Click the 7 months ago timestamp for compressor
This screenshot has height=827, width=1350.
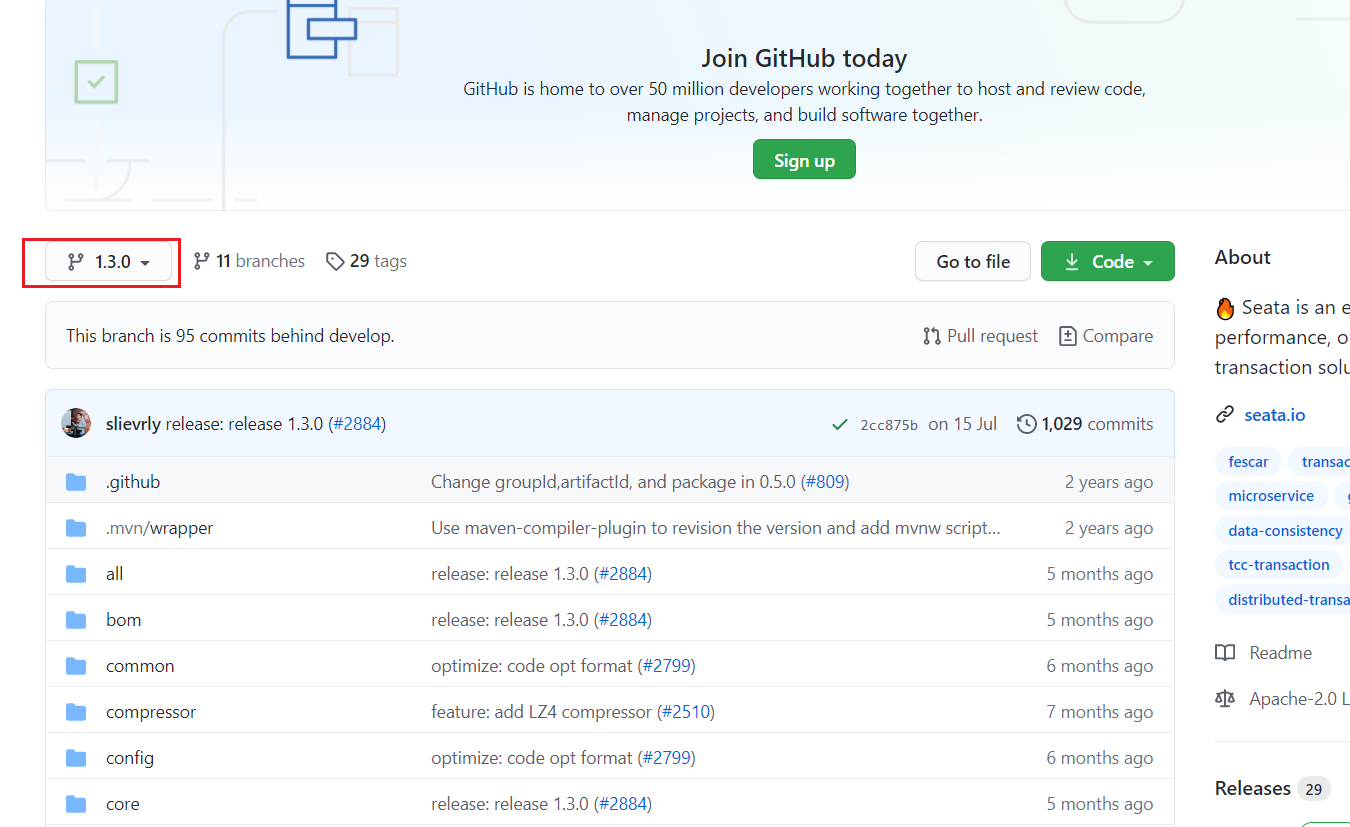[x=1100, y=712]
